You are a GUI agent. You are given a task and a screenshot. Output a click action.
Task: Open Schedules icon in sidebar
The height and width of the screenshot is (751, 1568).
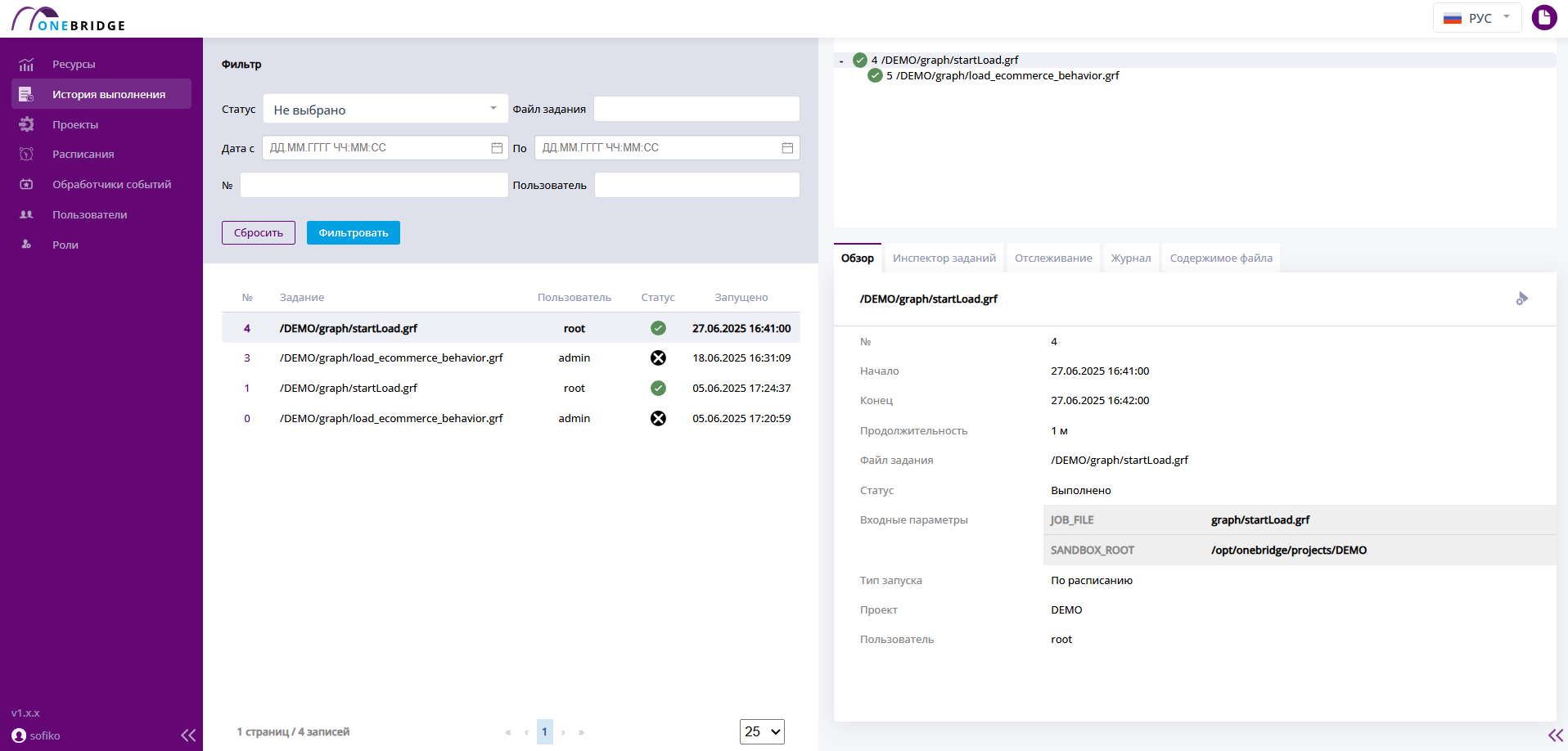(x=26, y=154)
